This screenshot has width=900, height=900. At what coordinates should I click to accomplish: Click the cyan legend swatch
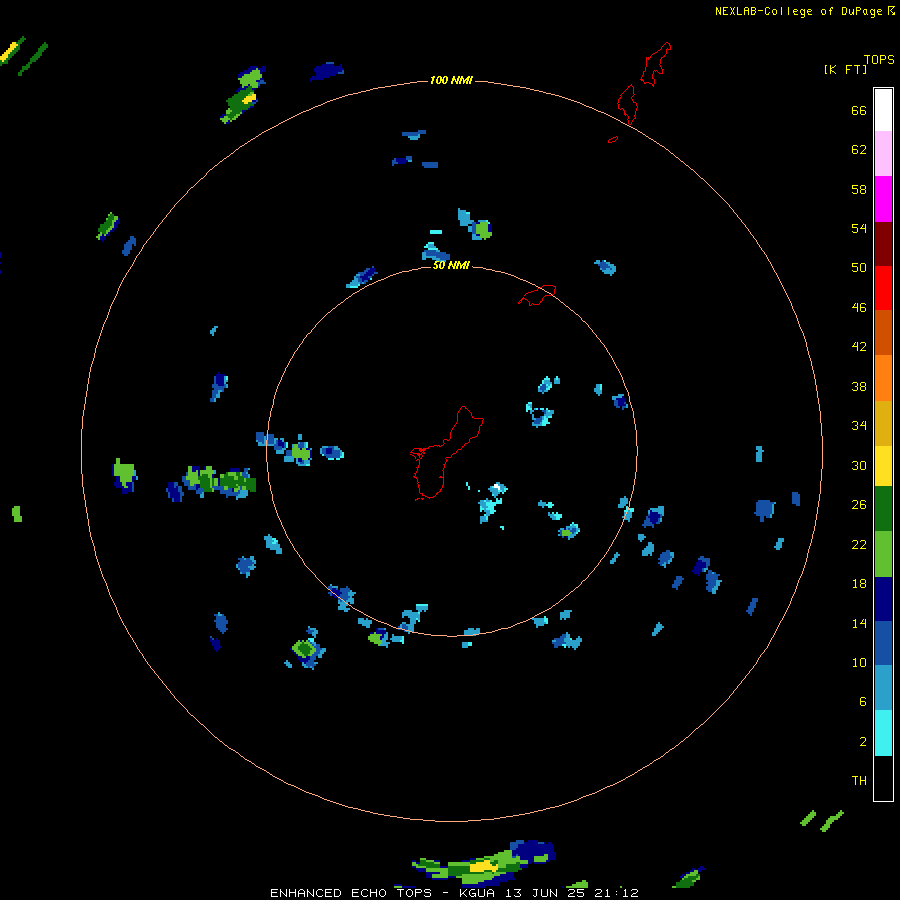coord(883,733)
